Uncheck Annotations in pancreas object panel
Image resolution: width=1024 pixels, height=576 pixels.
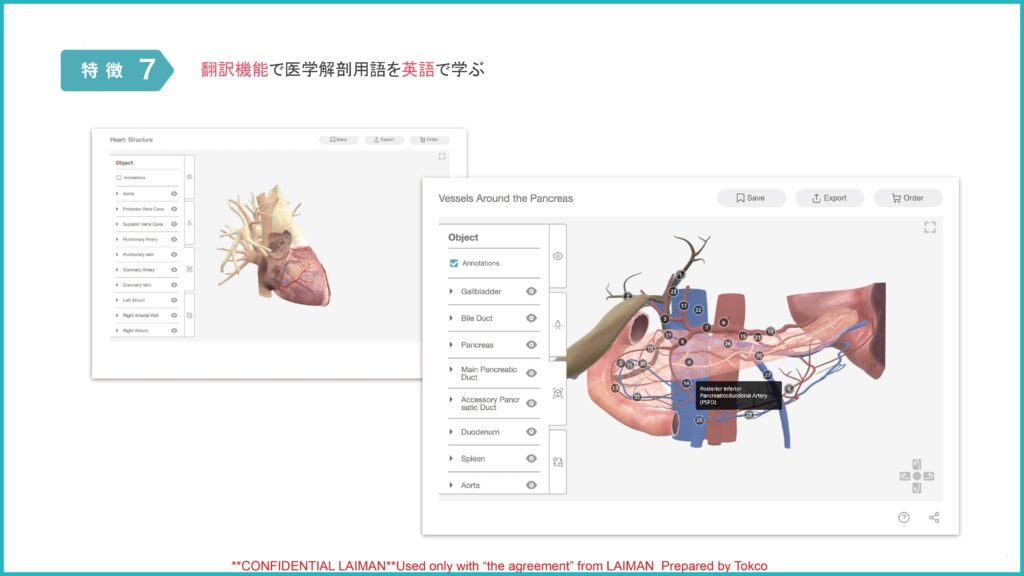pos(454,264)
